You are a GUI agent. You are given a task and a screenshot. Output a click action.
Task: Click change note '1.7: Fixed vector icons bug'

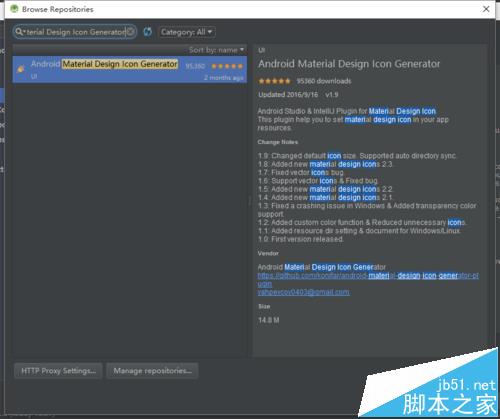click(x=301, y=173)
